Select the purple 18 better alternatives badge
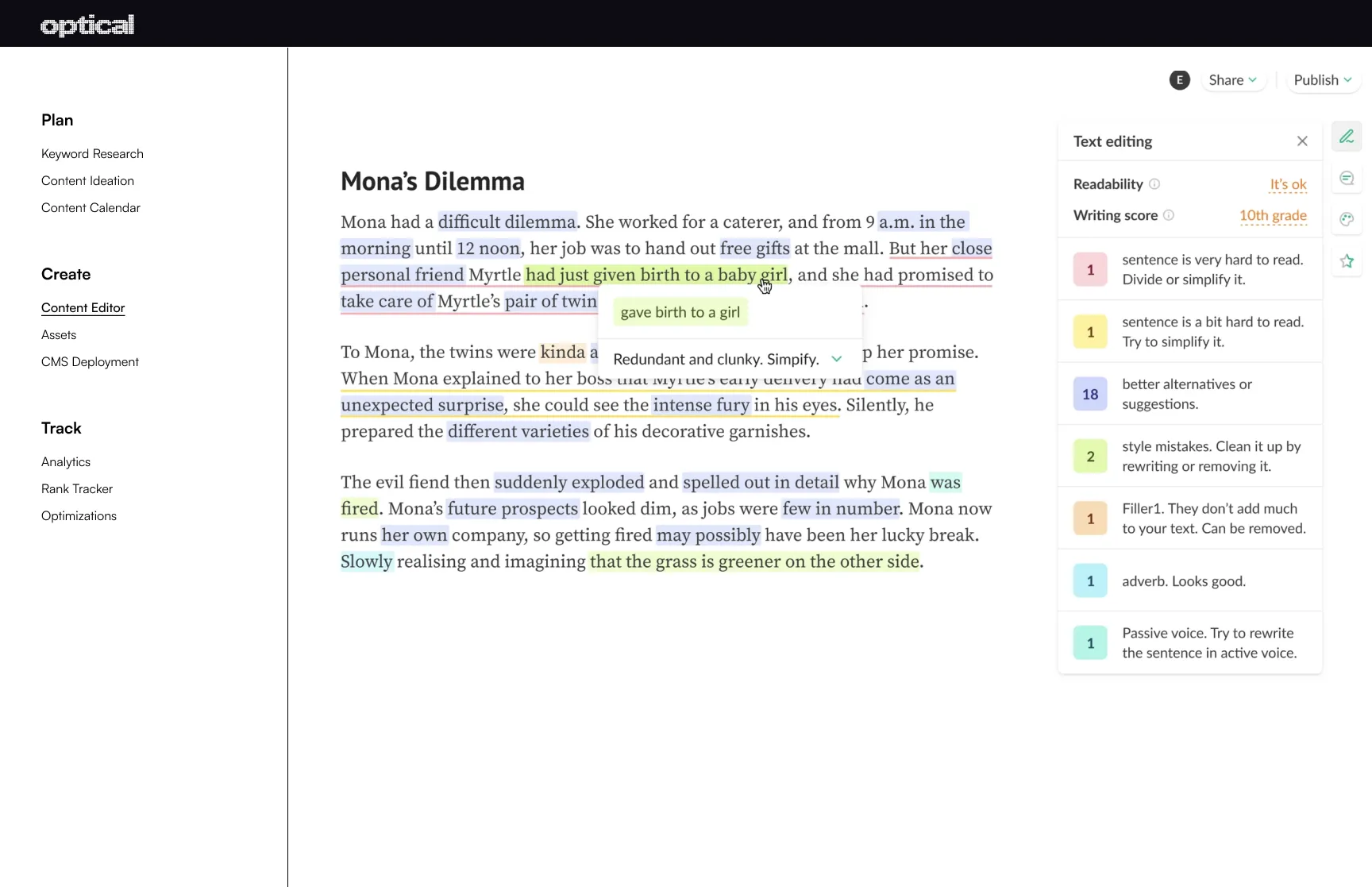 pyautogui.click(x=1090, y=394)
